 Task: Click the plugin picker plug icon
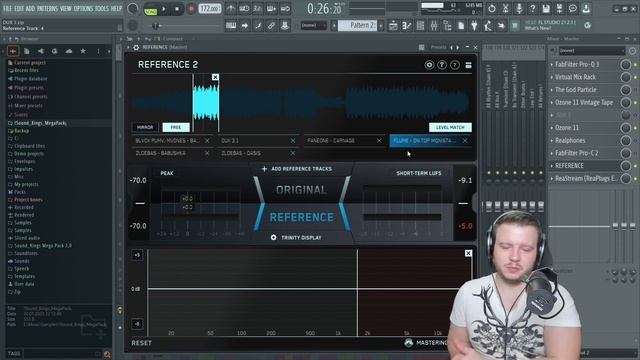click(x=474, y=26)
